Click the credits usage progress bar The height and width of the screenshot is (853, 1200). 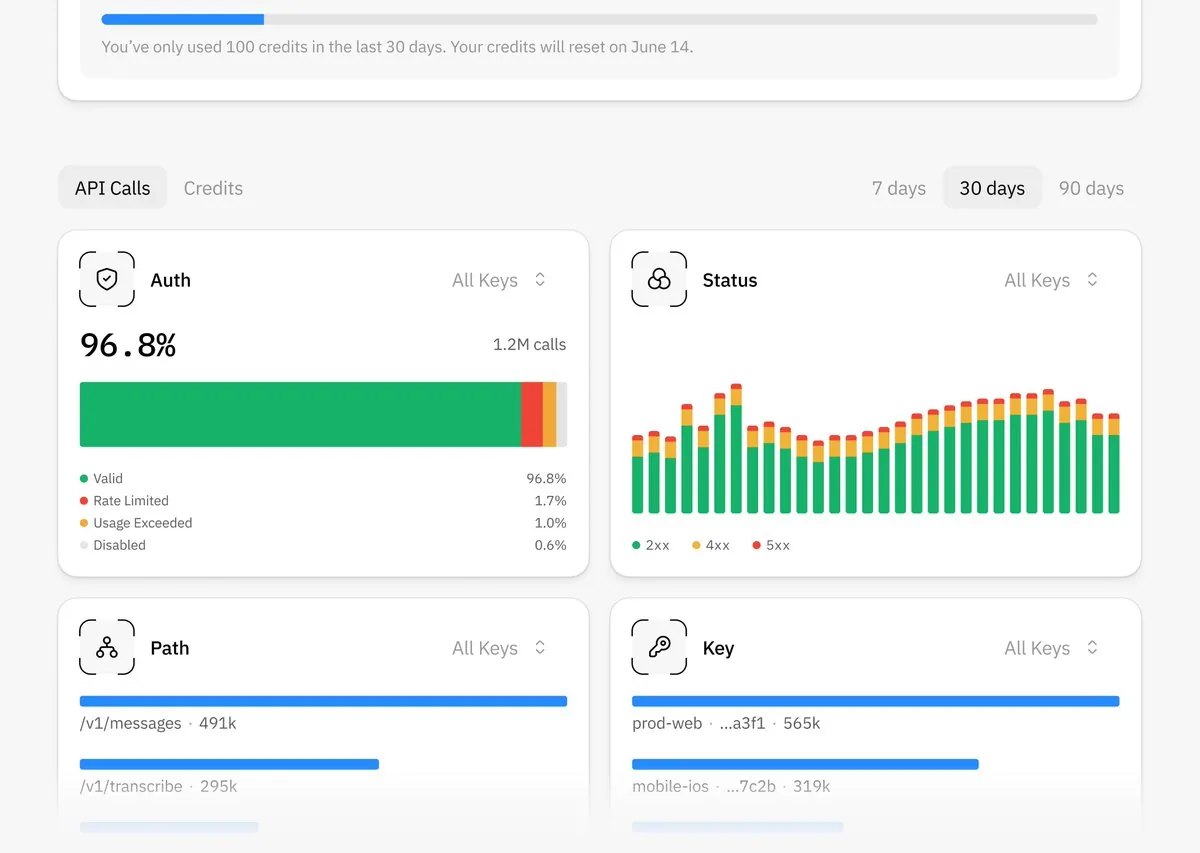point(599,19)
